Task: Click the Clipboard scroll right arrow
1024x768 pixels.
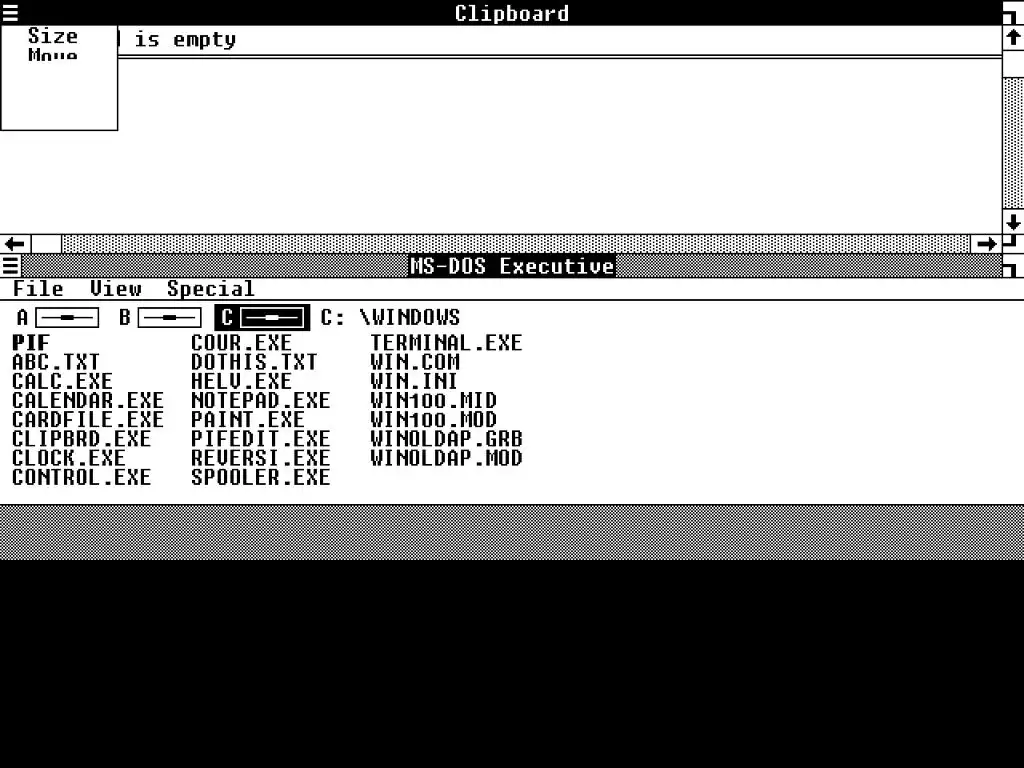Action: (986, 244)
